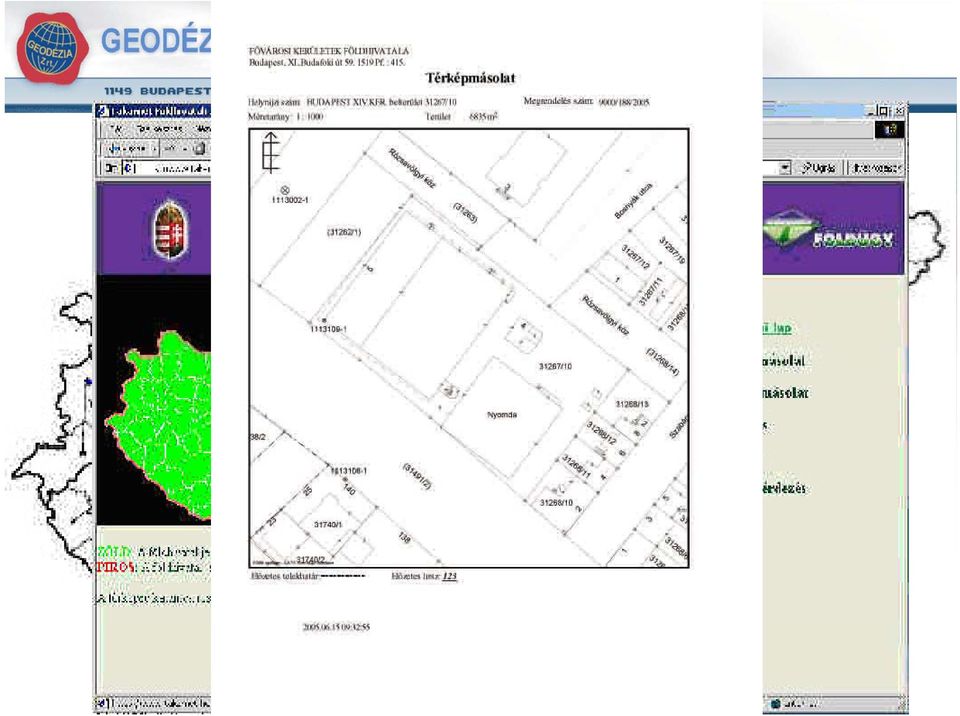Click the toolbar icon next to back/forward
960x716 pixels.
pyautogui.click(x=199, y=148)
